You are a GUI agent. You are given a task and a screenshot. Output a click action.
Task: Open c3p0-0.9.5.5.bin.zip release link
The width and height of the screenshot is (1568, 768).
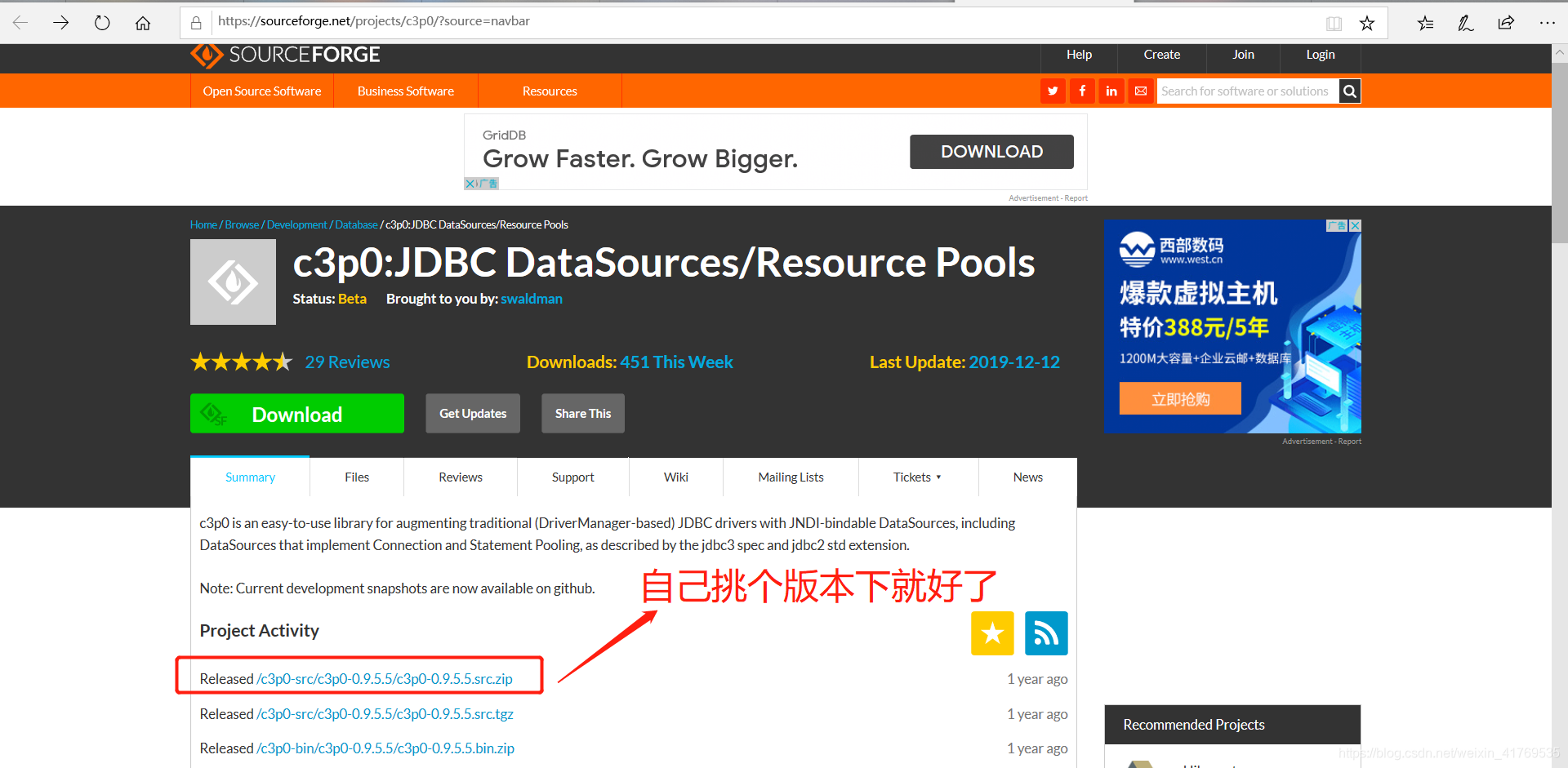coord(385,748)
